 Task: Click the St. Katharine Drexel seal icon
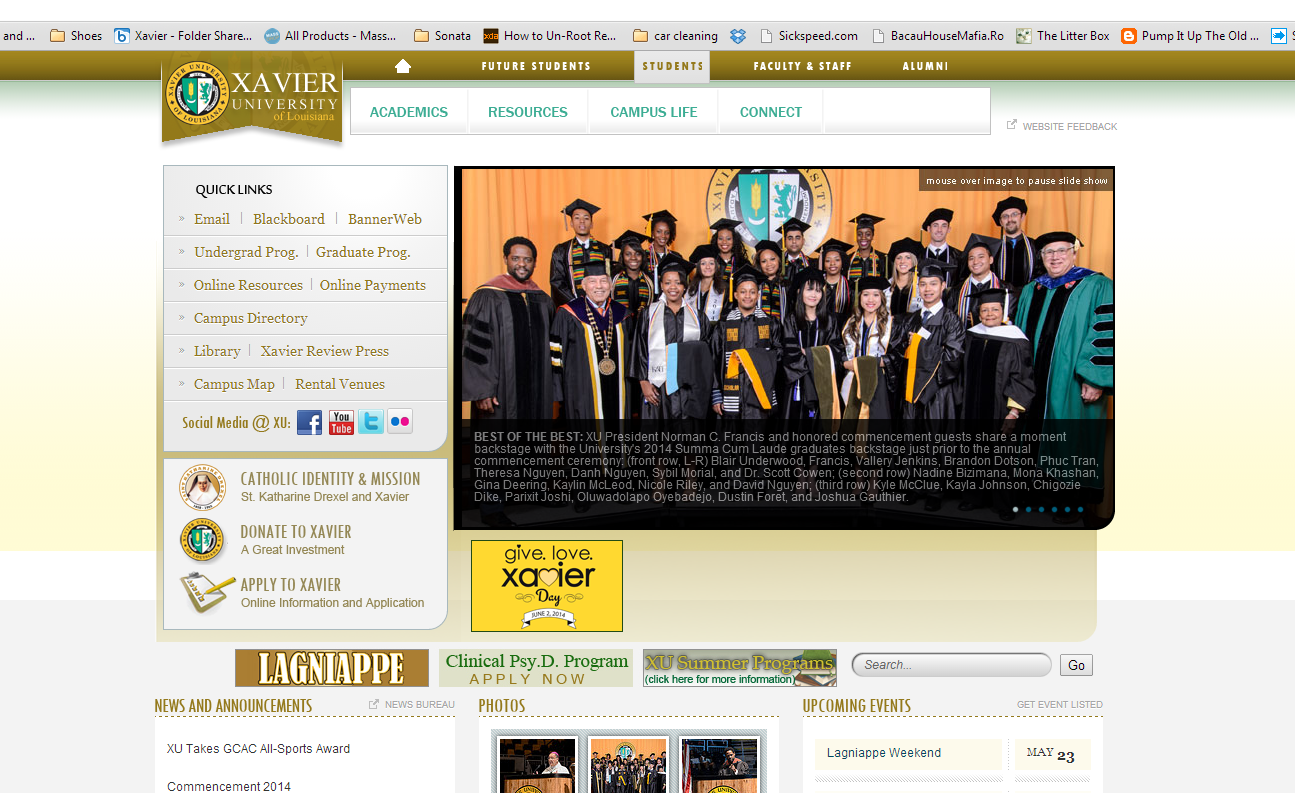pyautogui.click(x=203, y=488)
